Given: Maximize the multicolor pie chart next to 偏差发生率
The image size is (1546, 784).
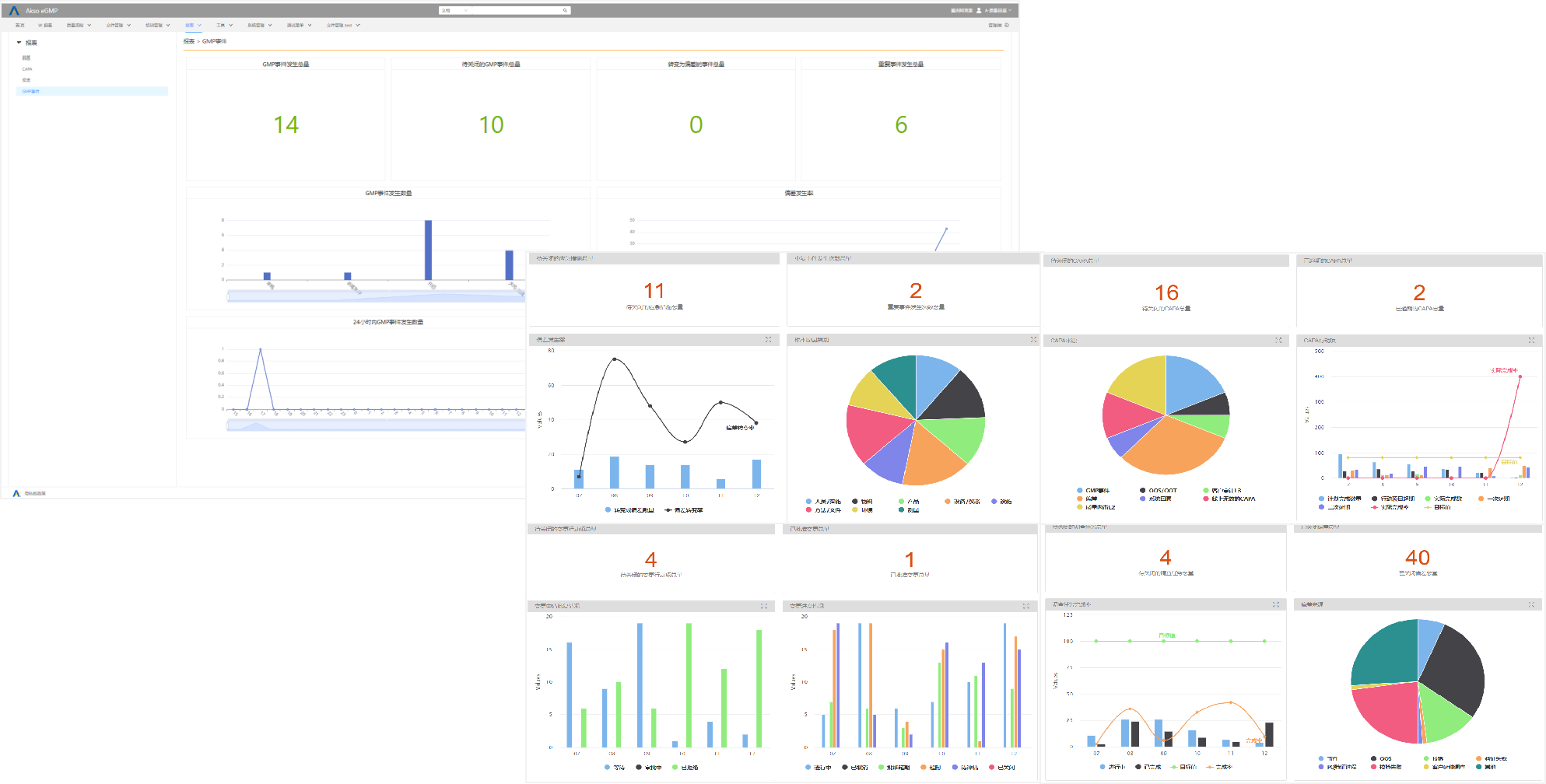Looking at the screenshot, I should click(1033, 340).
